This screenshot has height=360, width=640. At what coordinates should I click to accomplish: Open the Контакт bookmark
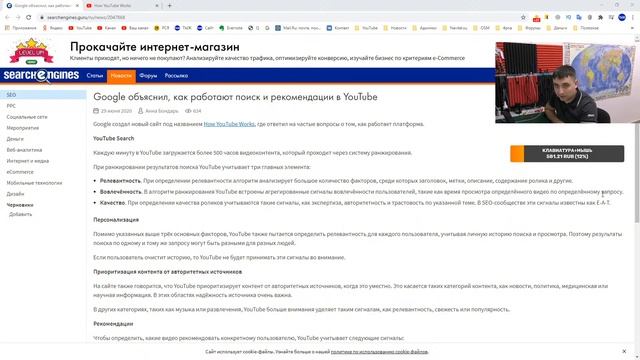[x=338, y=28]
